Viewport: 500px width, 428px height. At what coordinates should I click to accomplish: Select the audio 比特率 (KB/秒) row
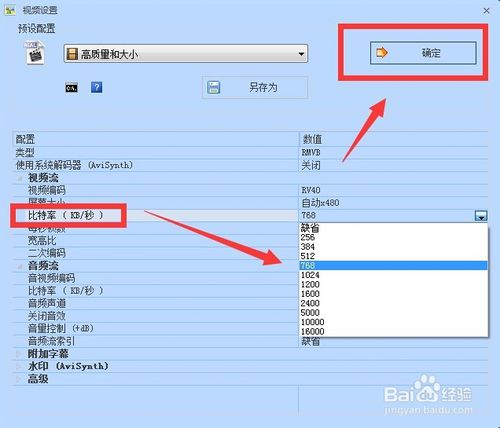click(155, 291)
